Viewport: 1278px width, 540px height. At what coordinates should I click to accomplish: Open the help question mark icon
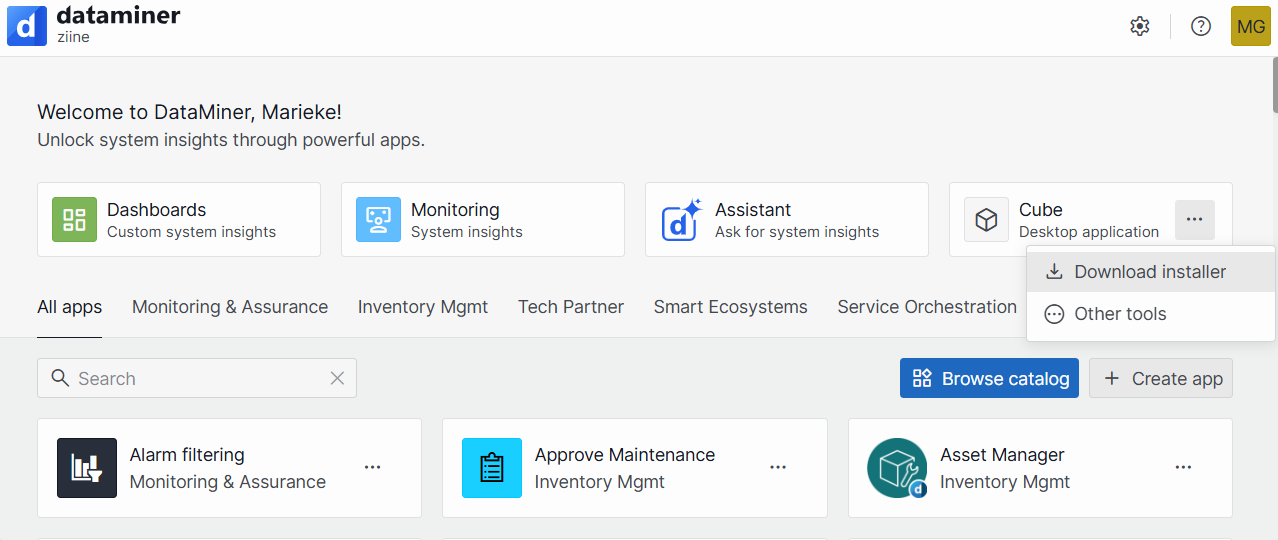1201,26
